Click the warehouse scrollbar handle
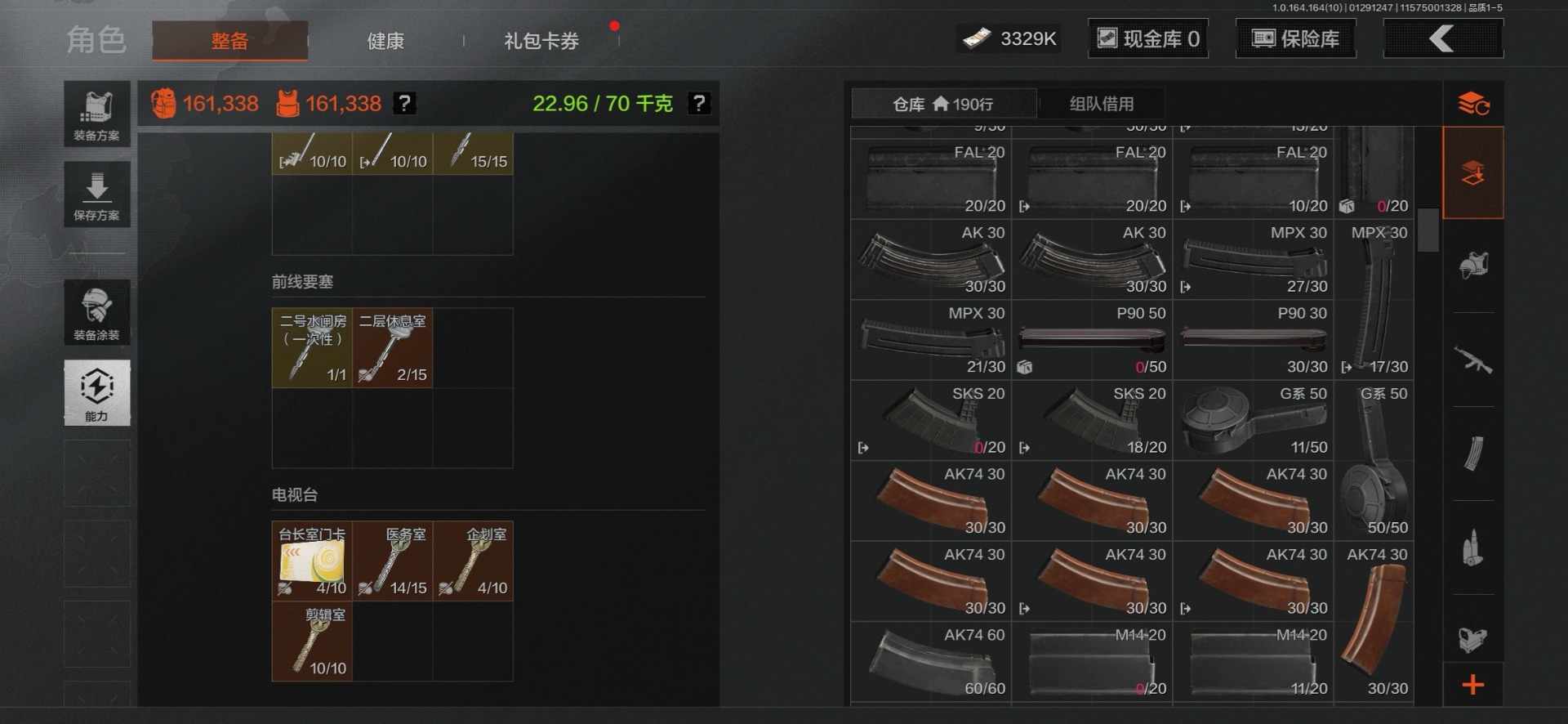The width and height of the screenshot is (1568, 724). point(1428,230)
